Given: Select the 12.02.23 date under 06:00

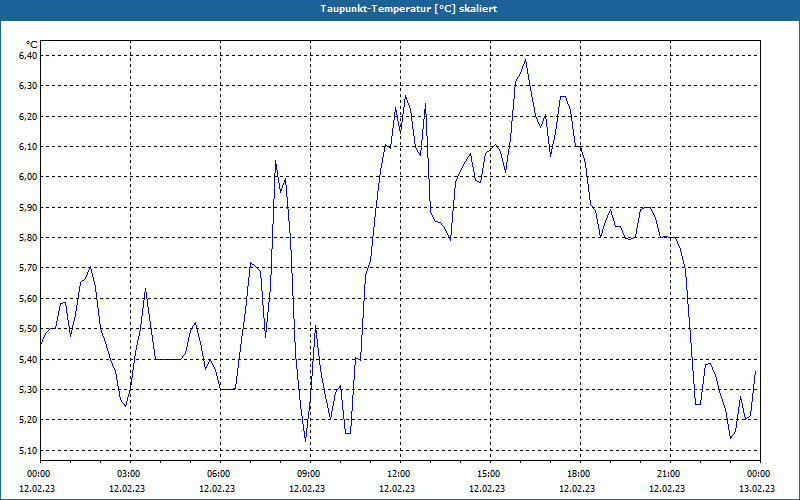Looking at the screenshot, I should pos(217,489).
